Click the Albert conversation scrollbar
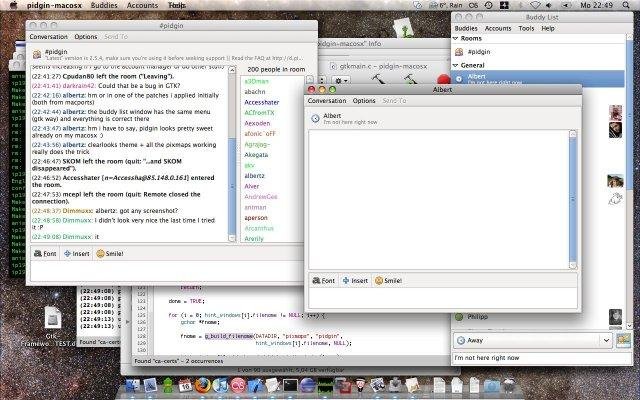This screenshot has height=400, width=640. click(x=573, y=199)
